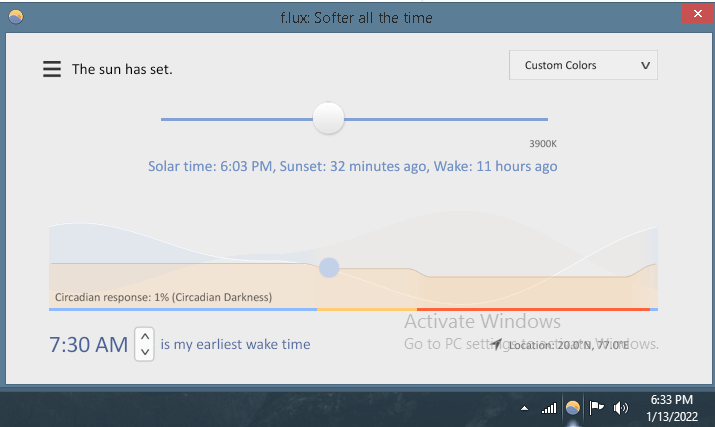This screenshot has width=715, height=427.
Task: Click the red segment of timeline bar
Action: [533, 310]
